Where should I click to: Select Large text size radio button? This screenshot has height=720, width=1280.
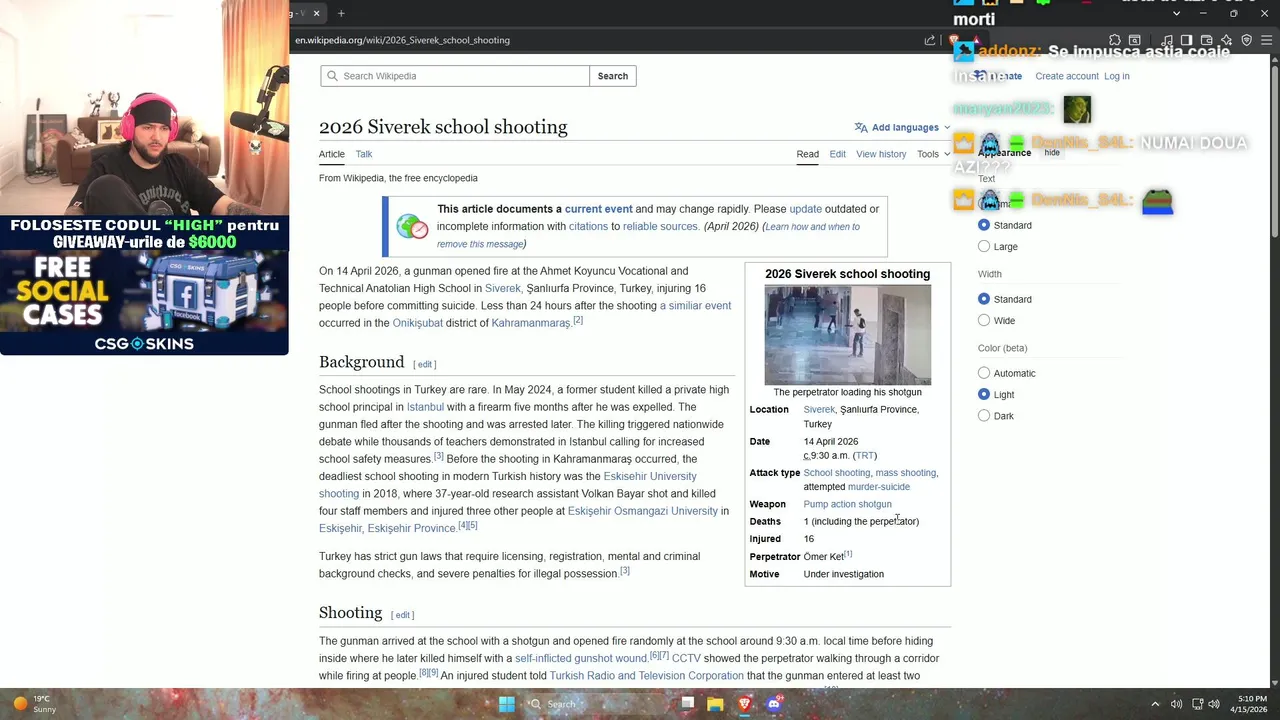984,246
